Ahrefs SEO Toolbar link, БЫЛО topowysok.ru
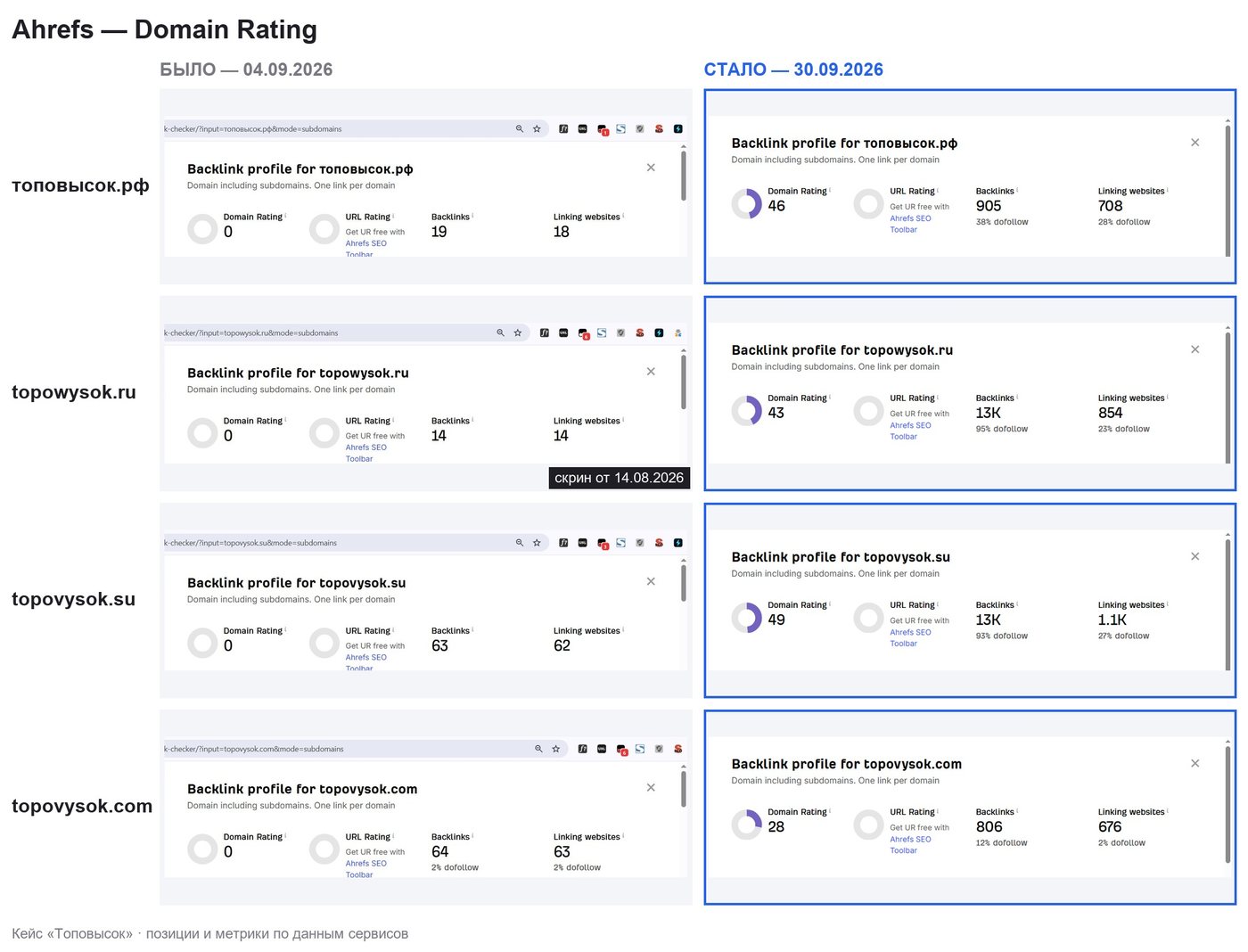1248x952 pixels. 365,453
